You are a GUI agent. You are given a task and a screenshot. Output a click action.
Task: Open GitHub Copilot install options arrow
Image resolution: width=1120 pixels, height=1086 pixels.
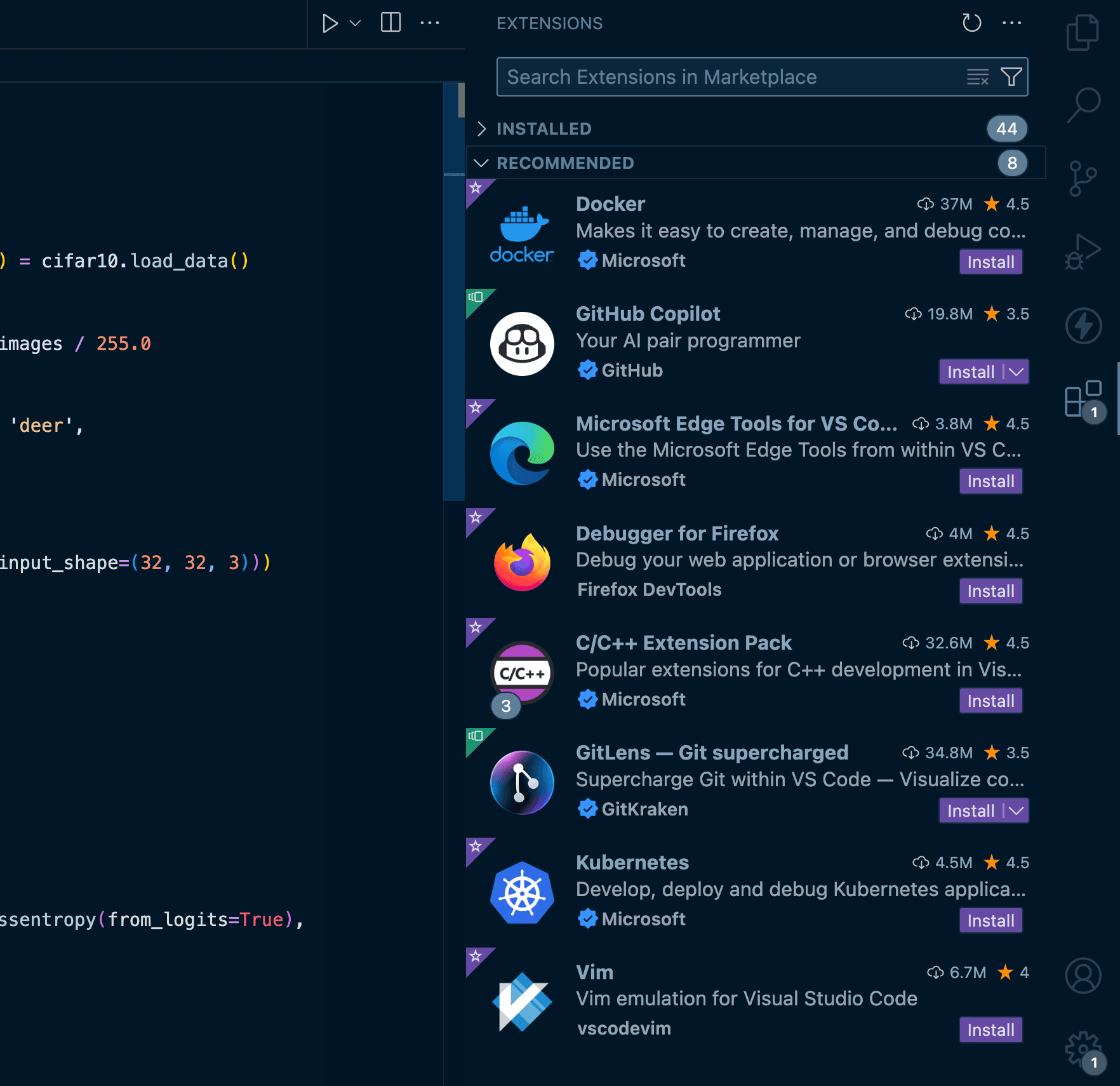(1017, 372)
